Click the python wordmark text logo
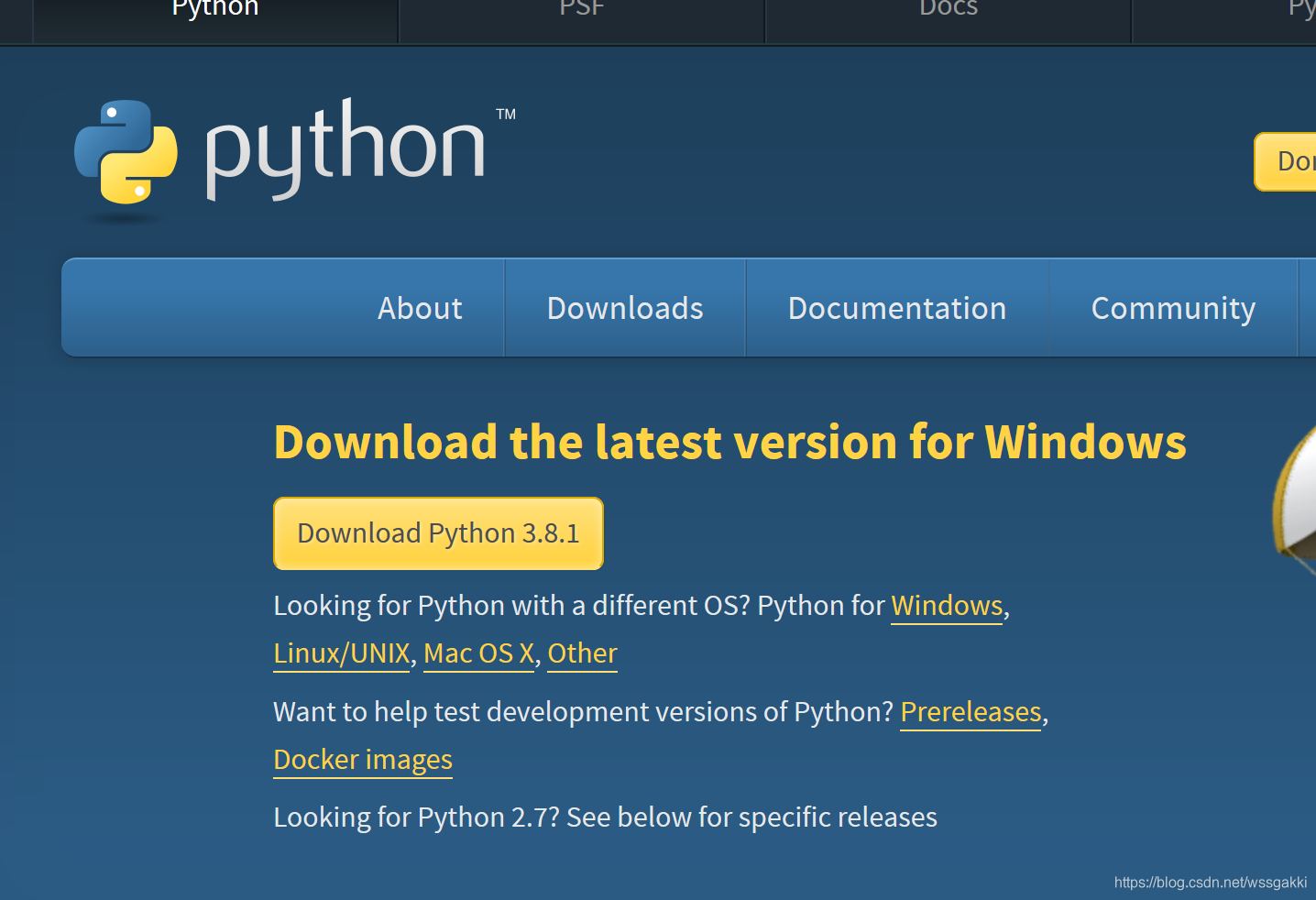Screen dimensions: 1316x900 pos(345,148)
